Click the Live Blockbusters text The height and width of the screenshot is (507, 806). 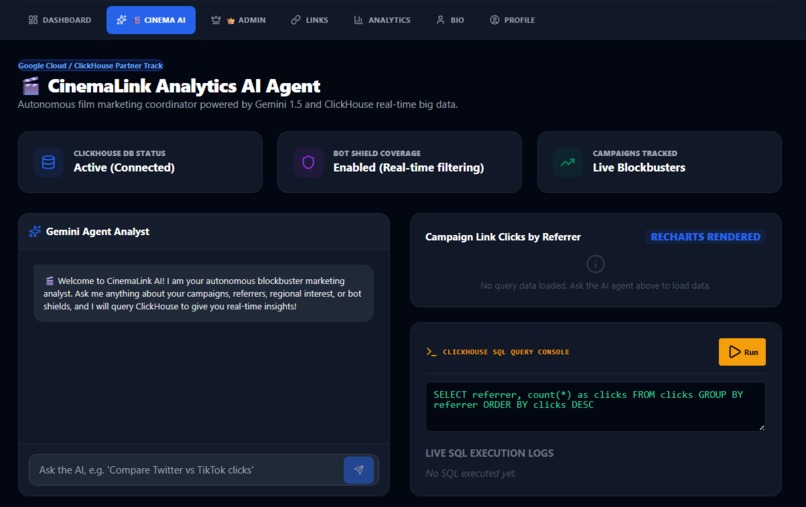[639, 168]
